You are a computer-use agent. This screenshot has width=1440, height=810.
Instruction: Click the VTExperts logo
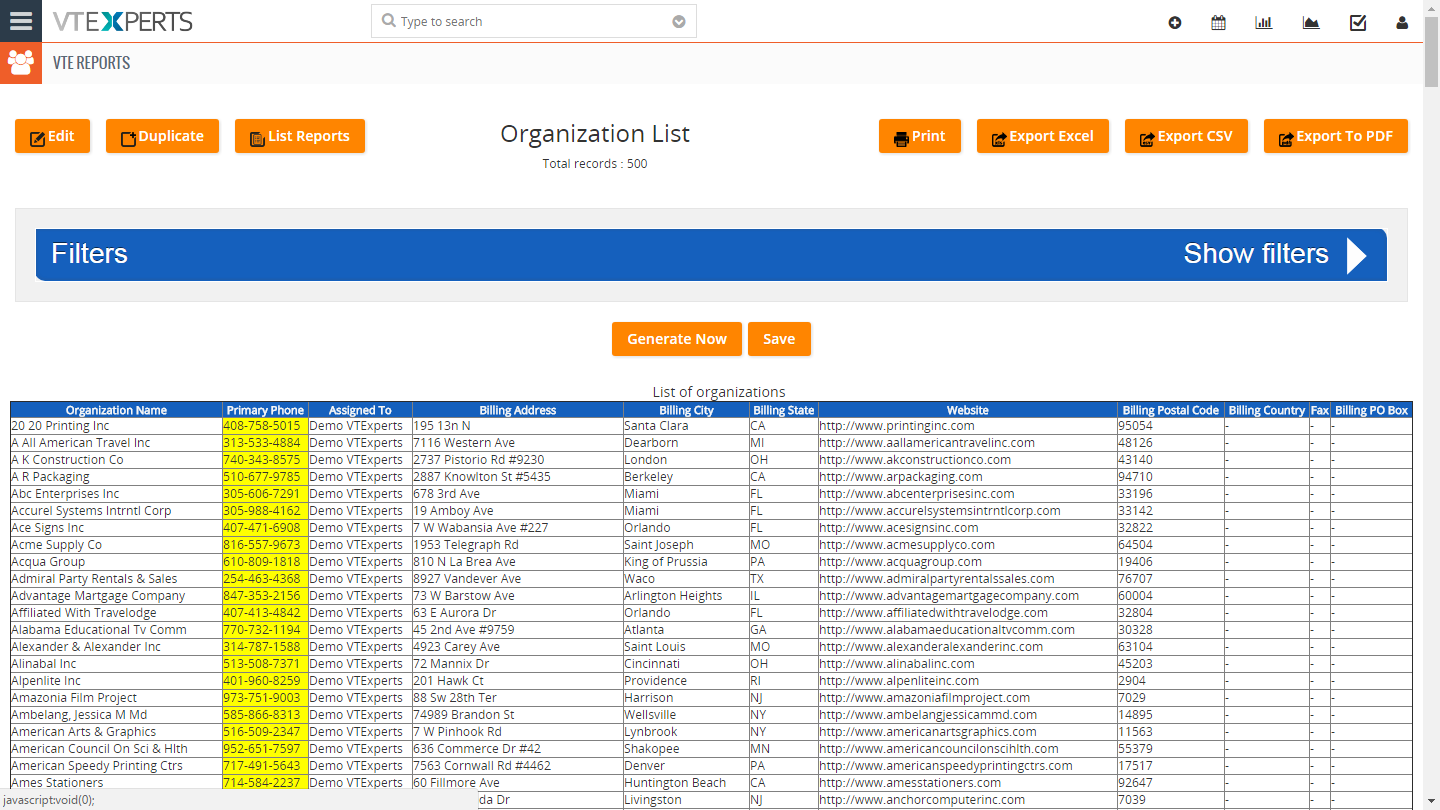pos(122,21)
